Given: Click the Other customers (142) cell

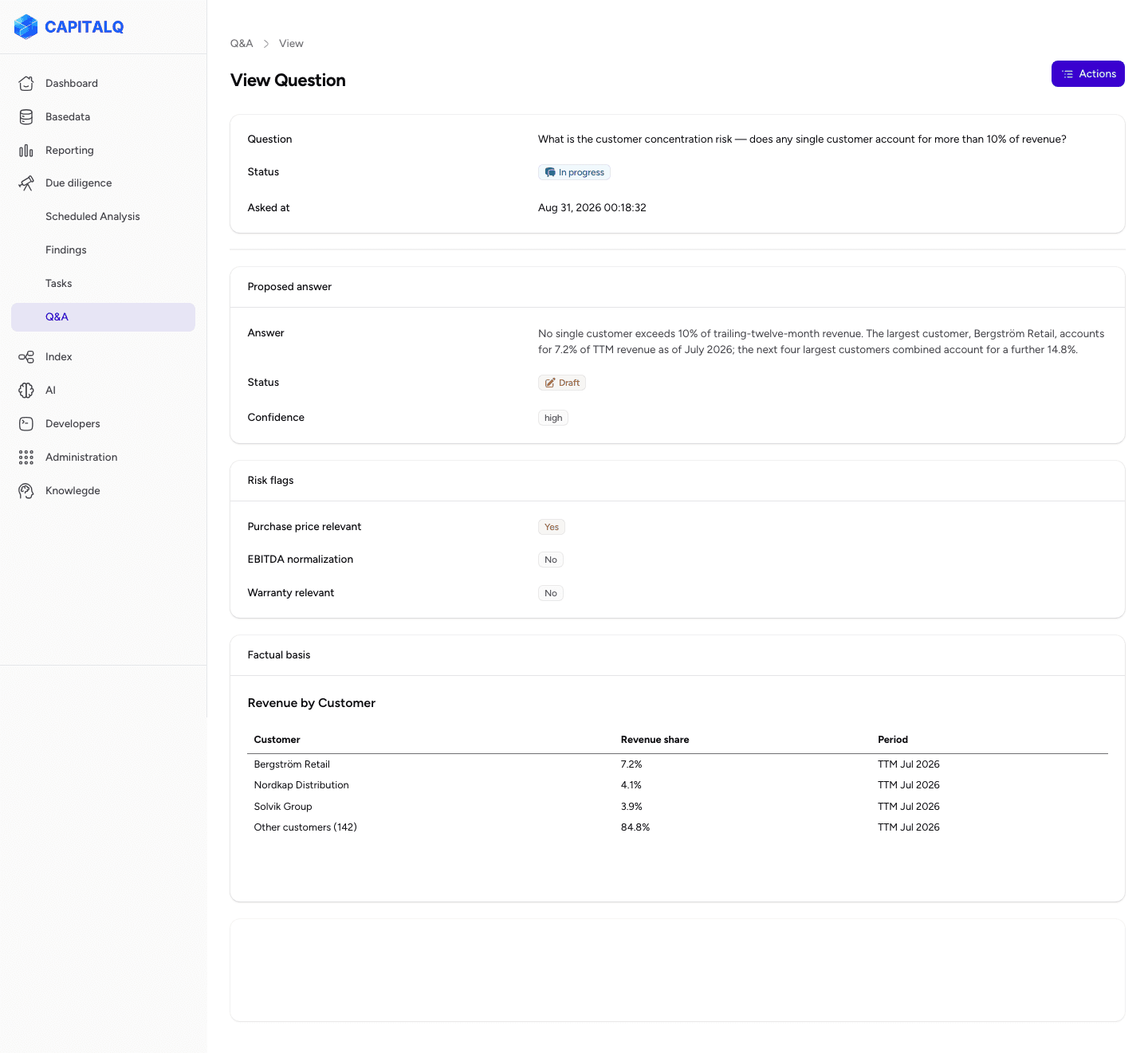Looking at the screenshot, I should pos(305,827).
